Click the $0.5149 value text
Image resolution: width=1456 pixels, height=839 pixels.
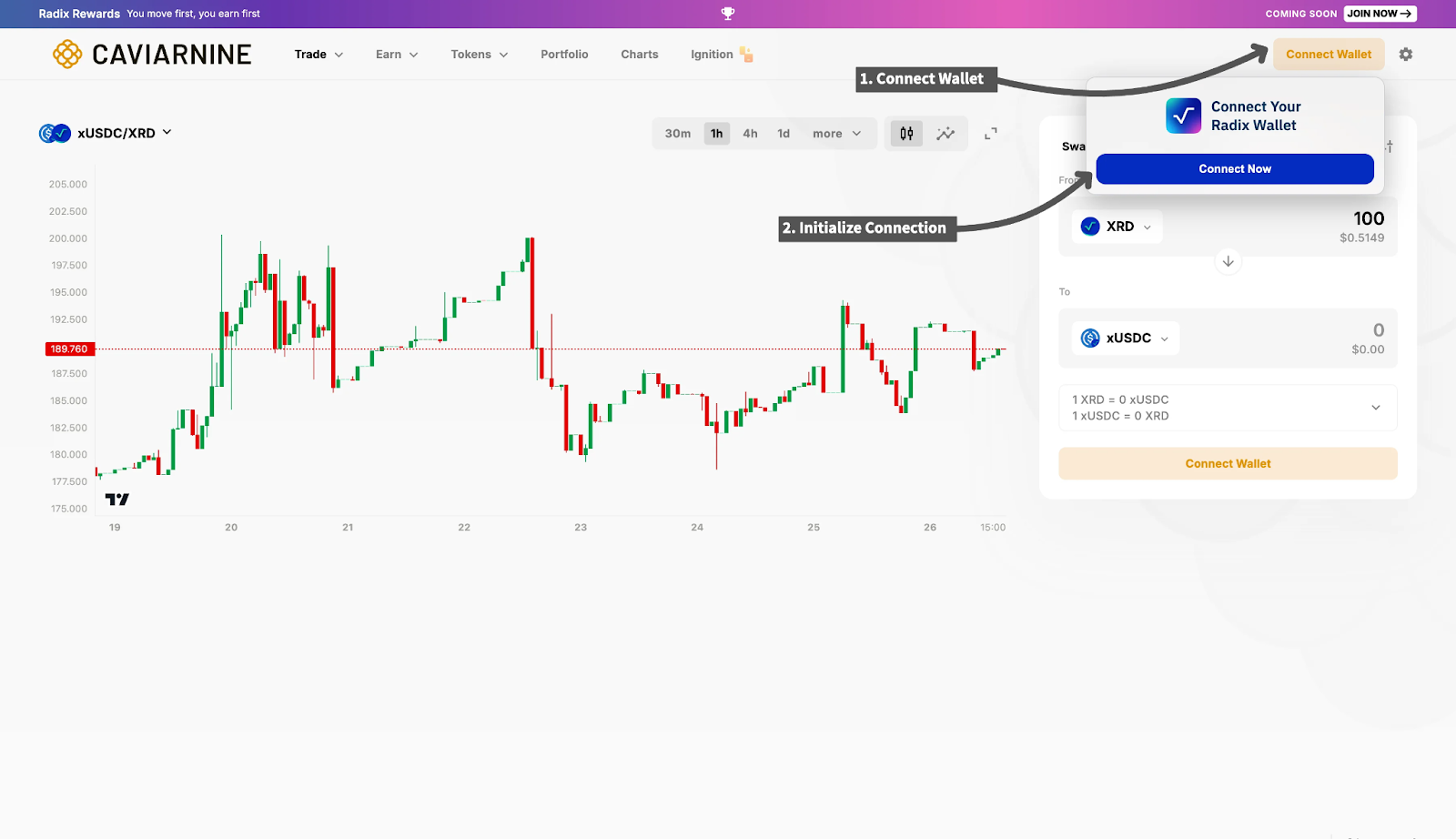[1361, 238]
